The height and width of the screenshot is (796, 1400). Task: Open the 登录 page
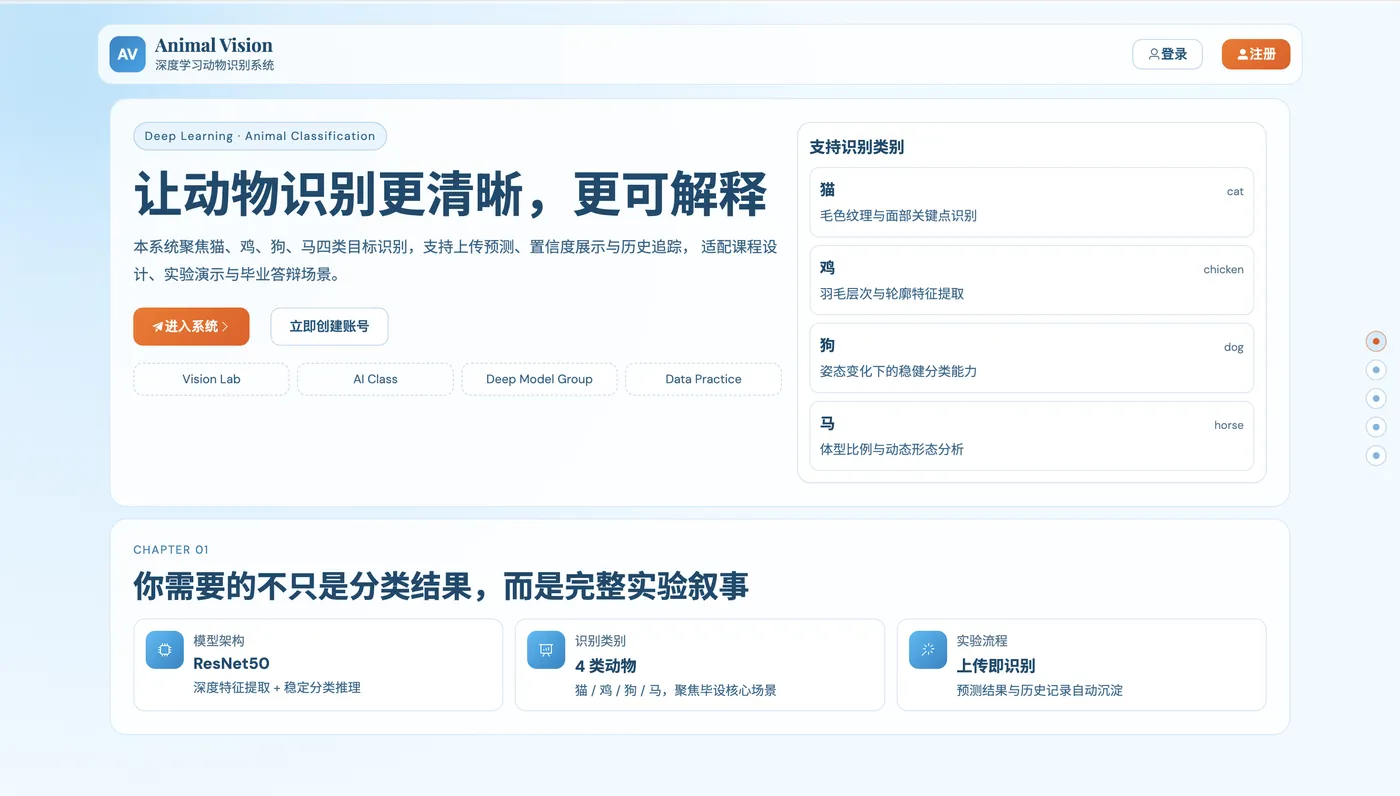(1167, 54)
